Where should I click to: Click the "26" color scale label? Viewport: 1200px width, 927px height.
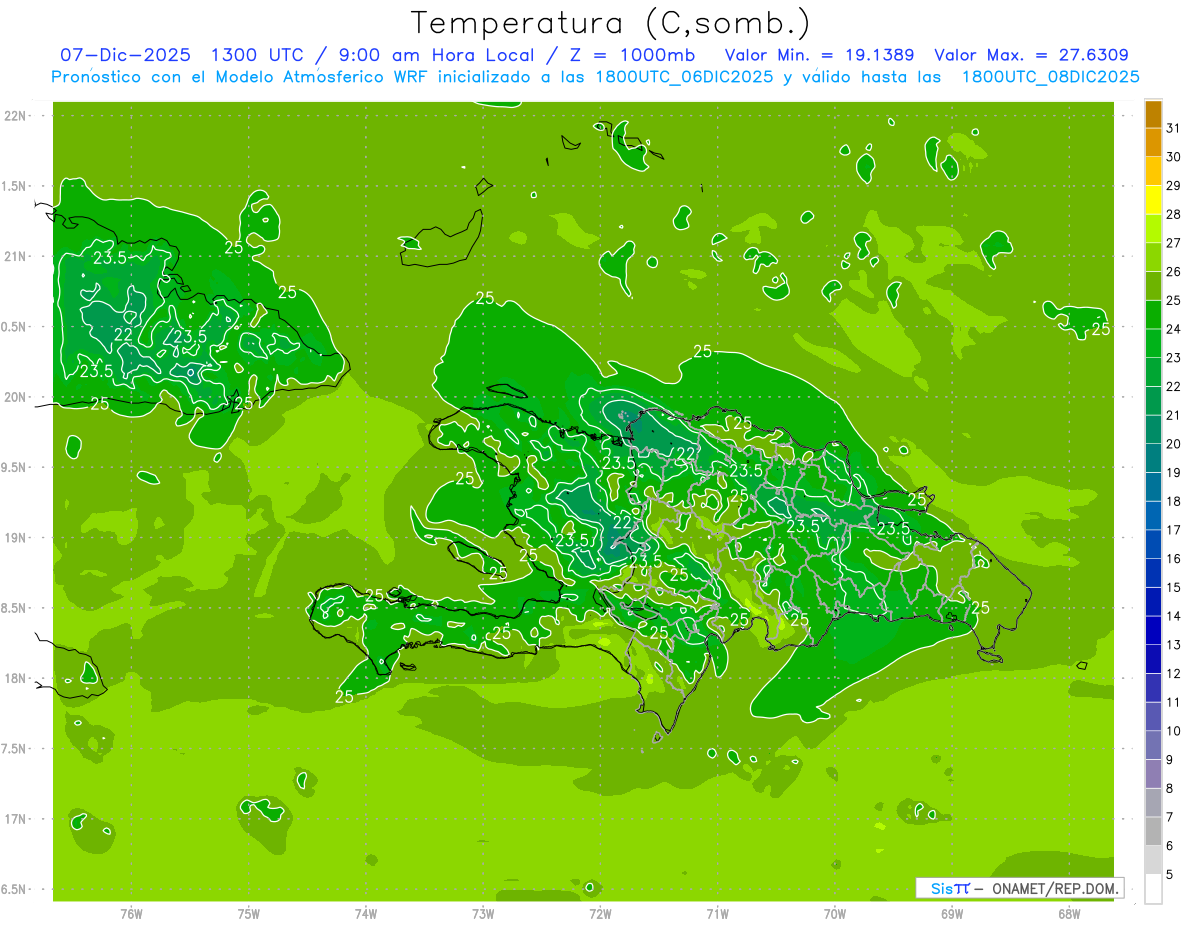coord(1173,272)
